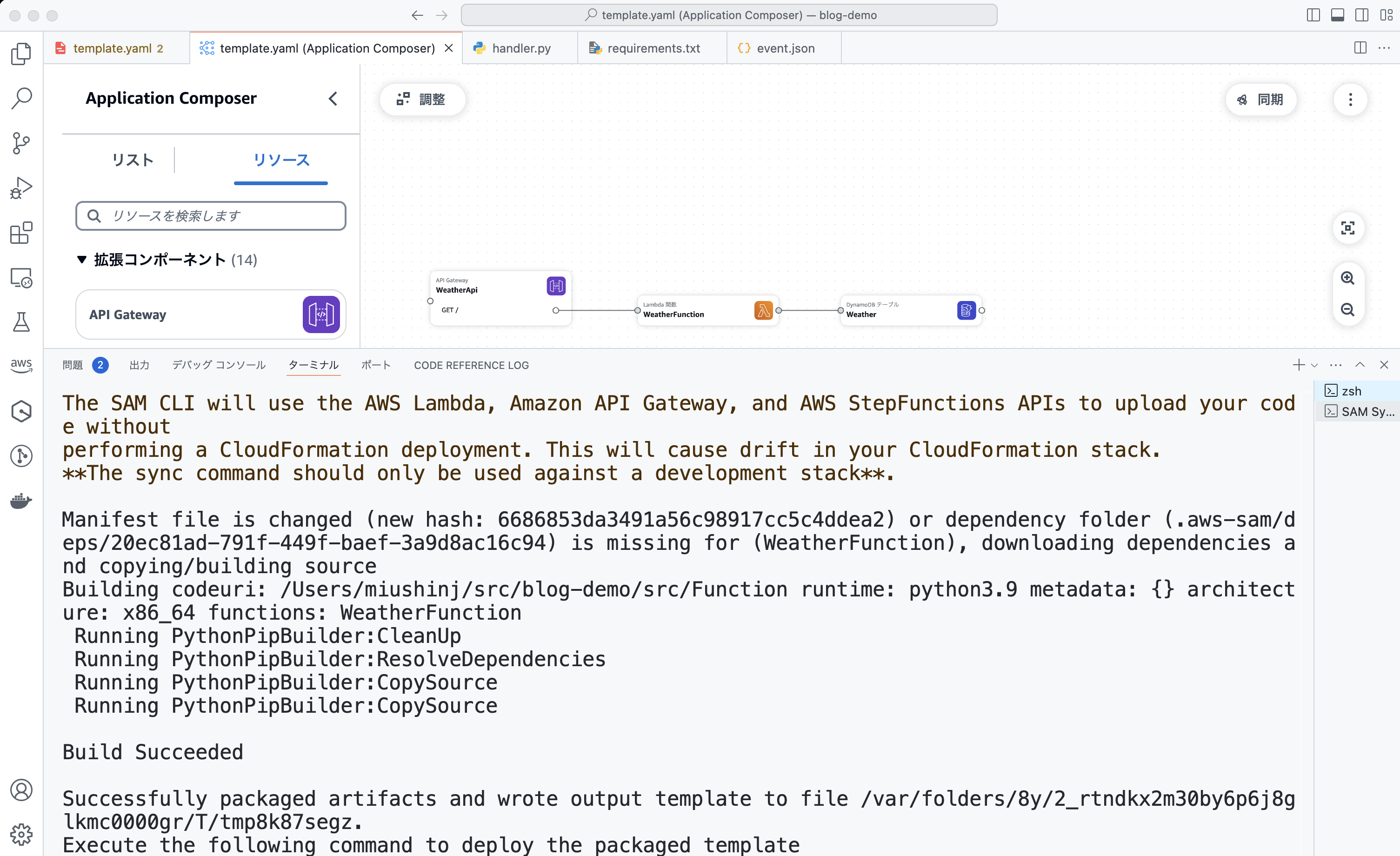Click the fit-to-view icon on canvas
The height and width of the screenshot is (856, 1400).
(1348, 228)
